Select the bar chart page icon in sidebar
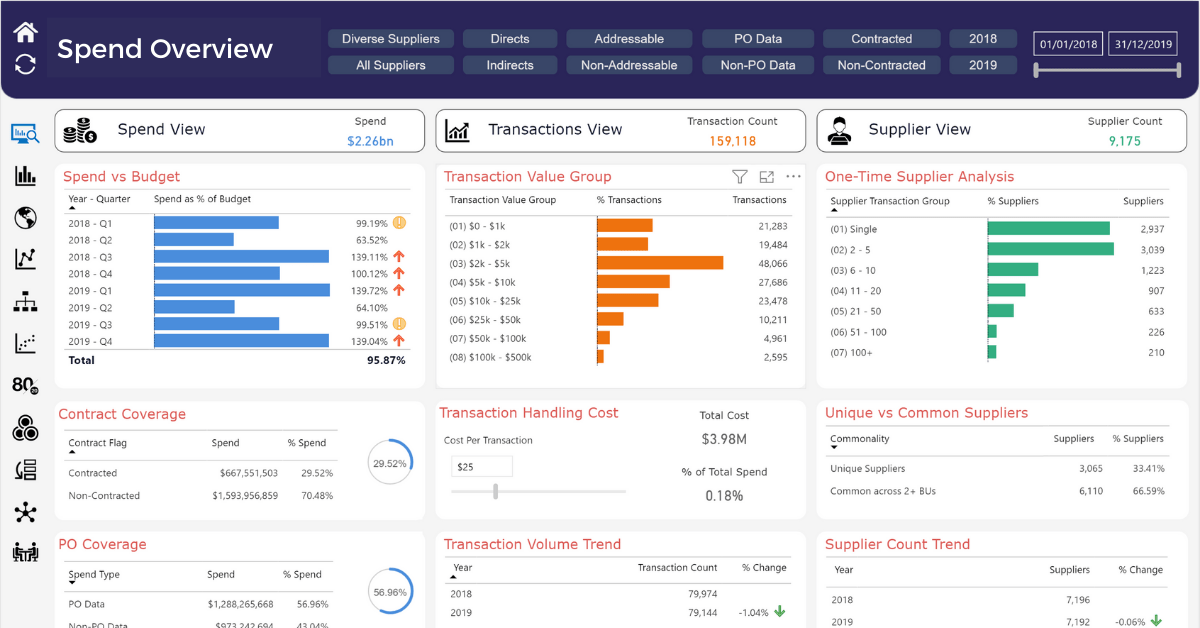This screenshot has width=1200, height=628. coord(25,176)
